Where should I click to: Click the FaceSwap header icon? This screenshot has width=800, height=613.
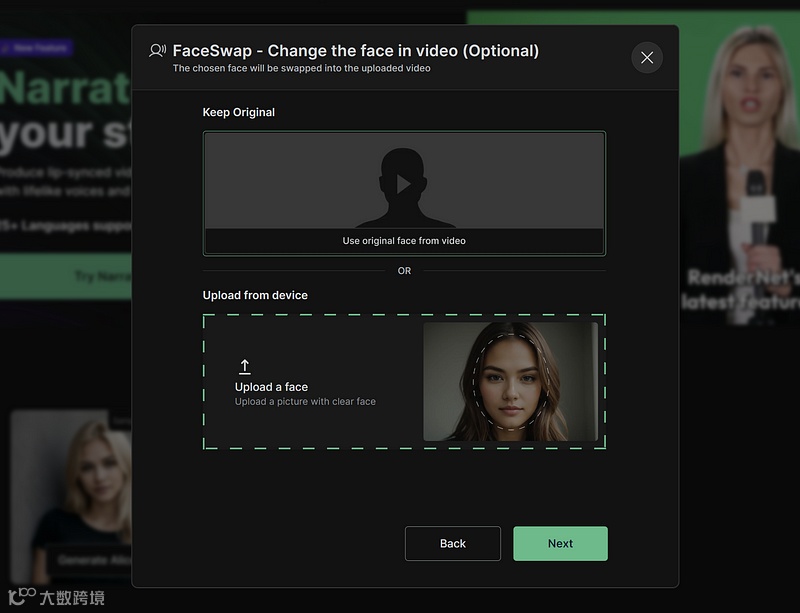(x=157, y=51)
